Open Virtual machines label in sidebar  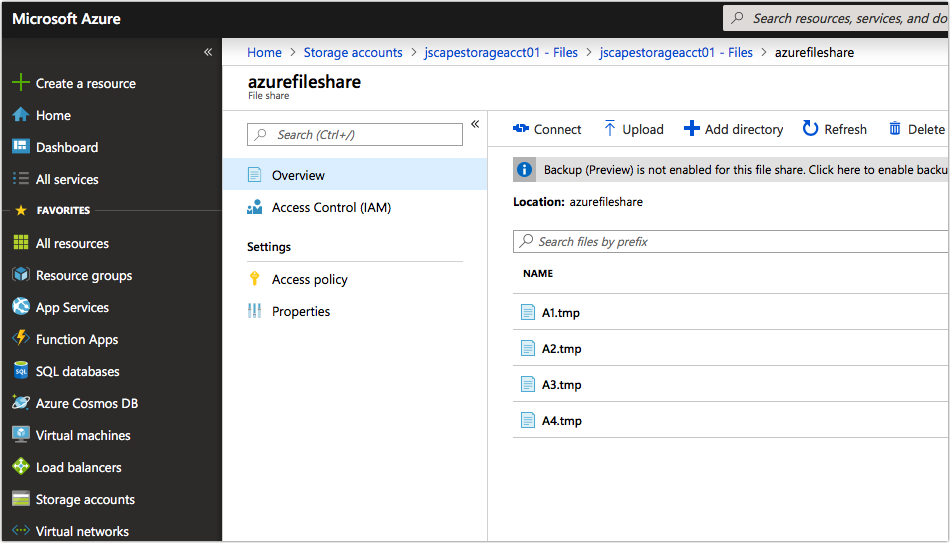(83, 435)
